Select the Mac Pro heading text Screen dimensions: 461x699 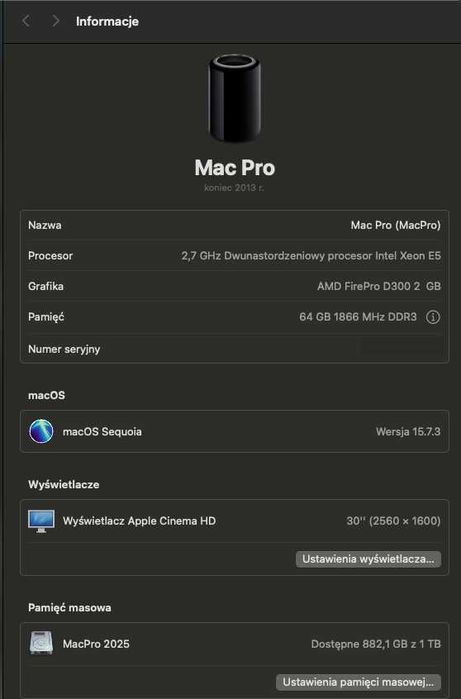click(x=235, y=168)
